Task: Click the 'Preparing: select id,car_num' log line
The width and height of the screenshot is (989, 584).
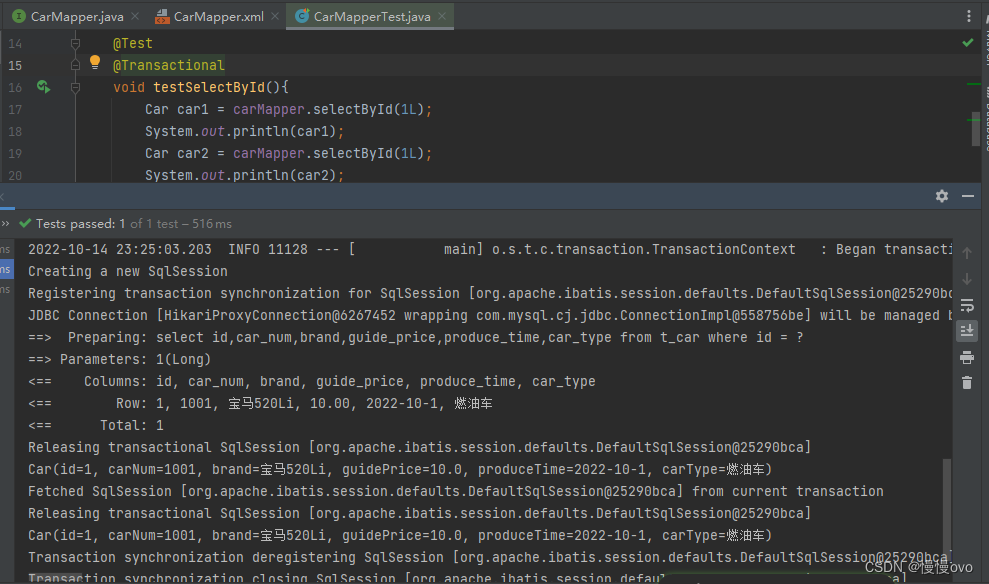Action: click(x=416, y=337)
